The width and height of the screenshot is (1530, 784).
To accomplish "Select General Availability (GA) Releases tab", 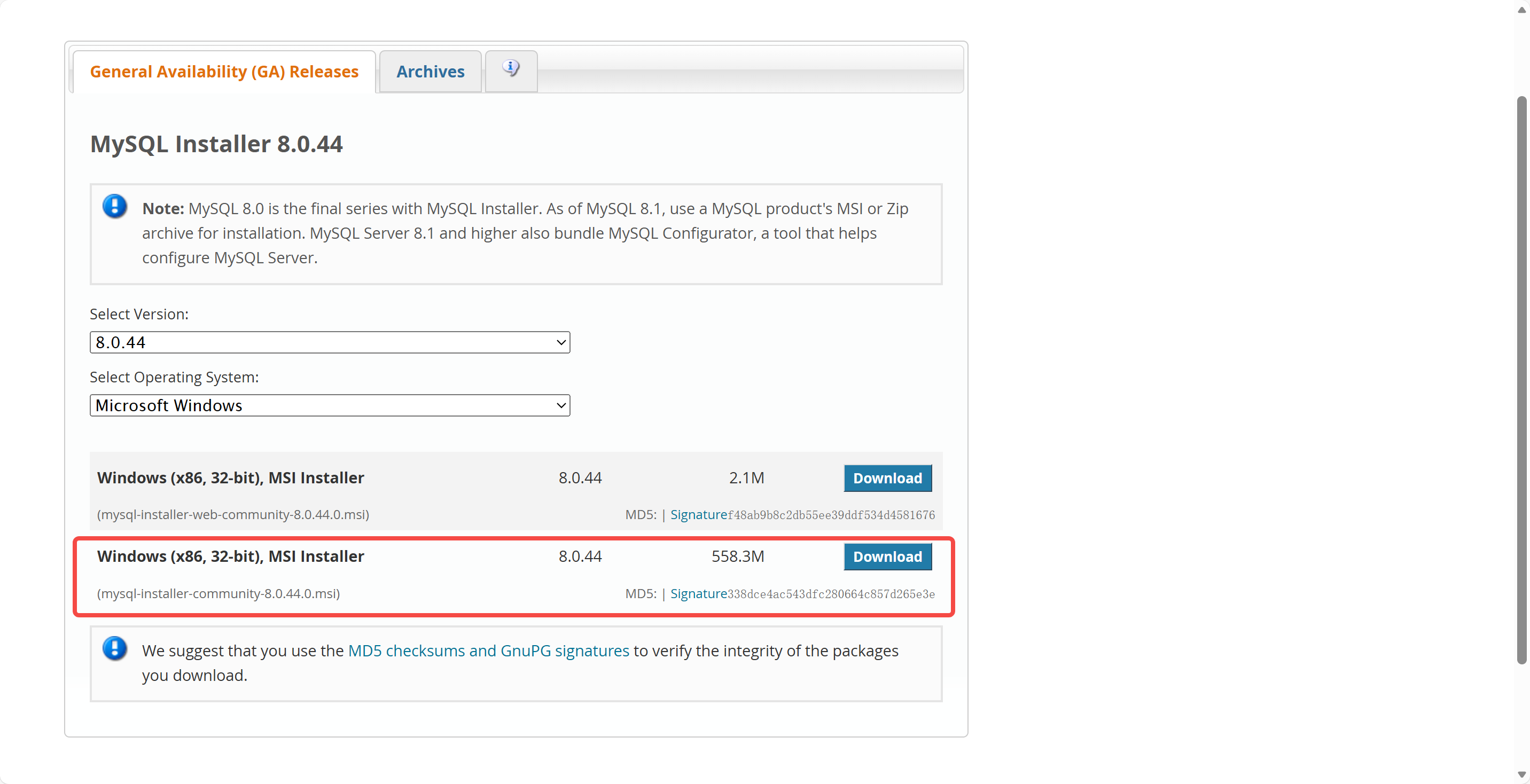I will 224,72.
